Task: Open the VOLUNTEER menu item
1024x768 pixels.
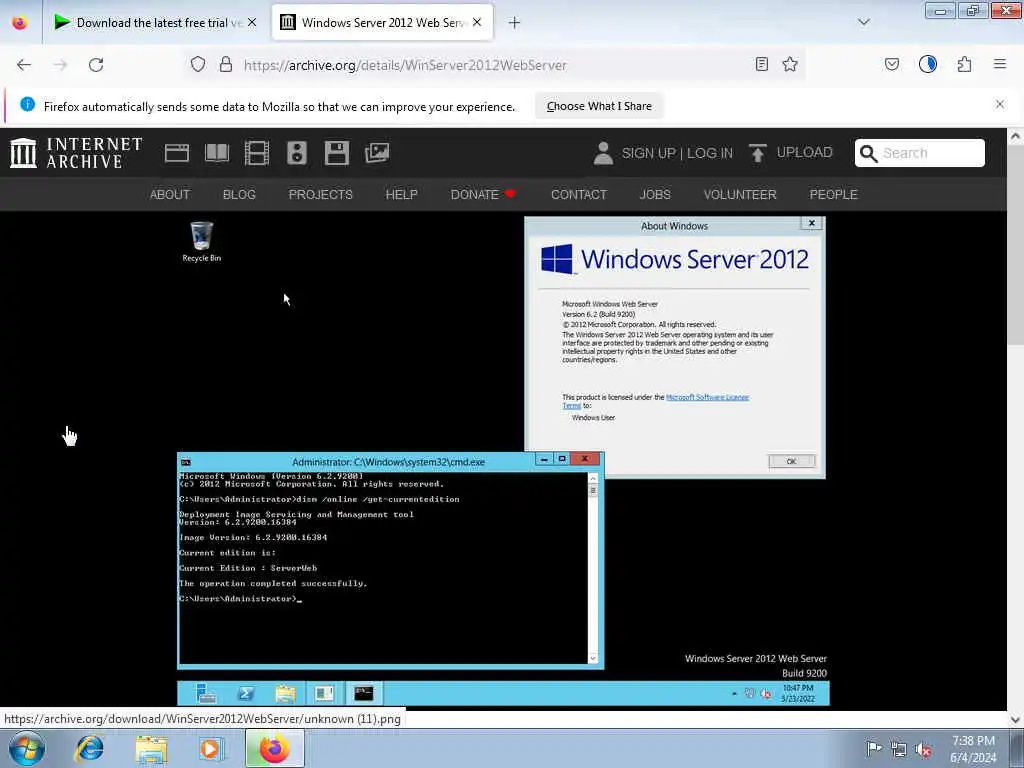Action: pos(740,195)
